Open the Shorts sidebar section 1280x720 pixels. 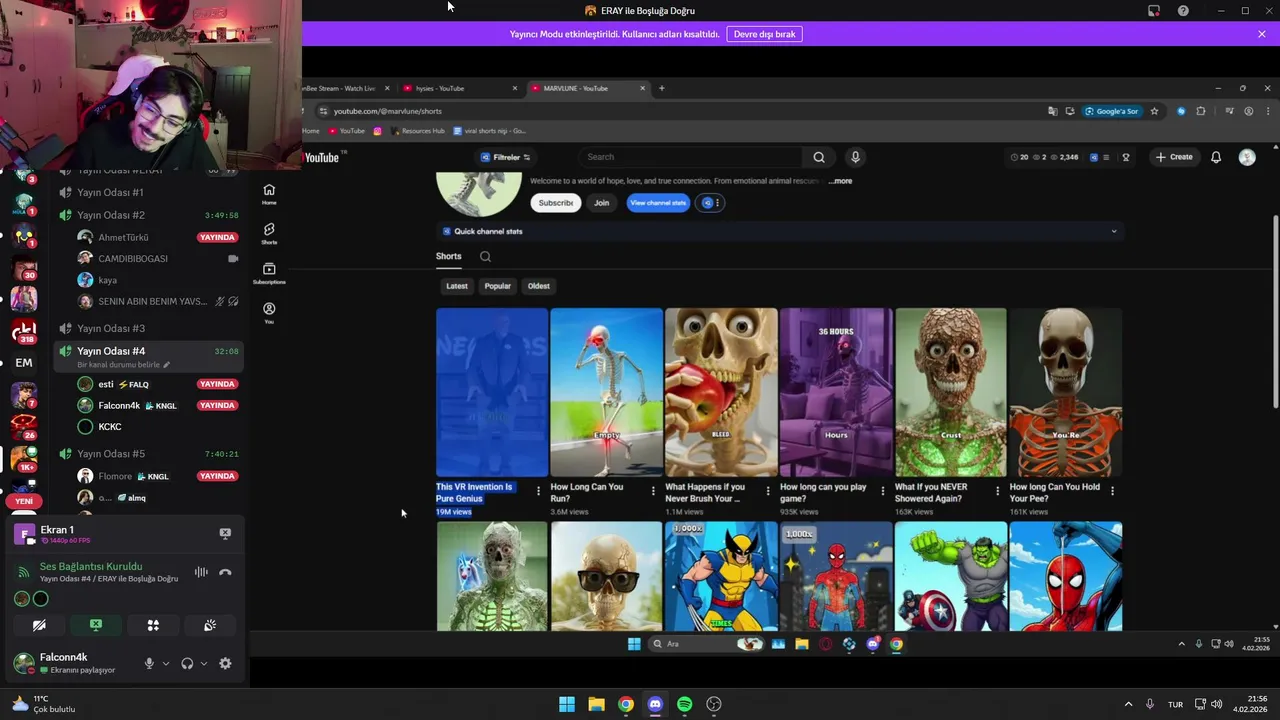[x=269, y=234]
